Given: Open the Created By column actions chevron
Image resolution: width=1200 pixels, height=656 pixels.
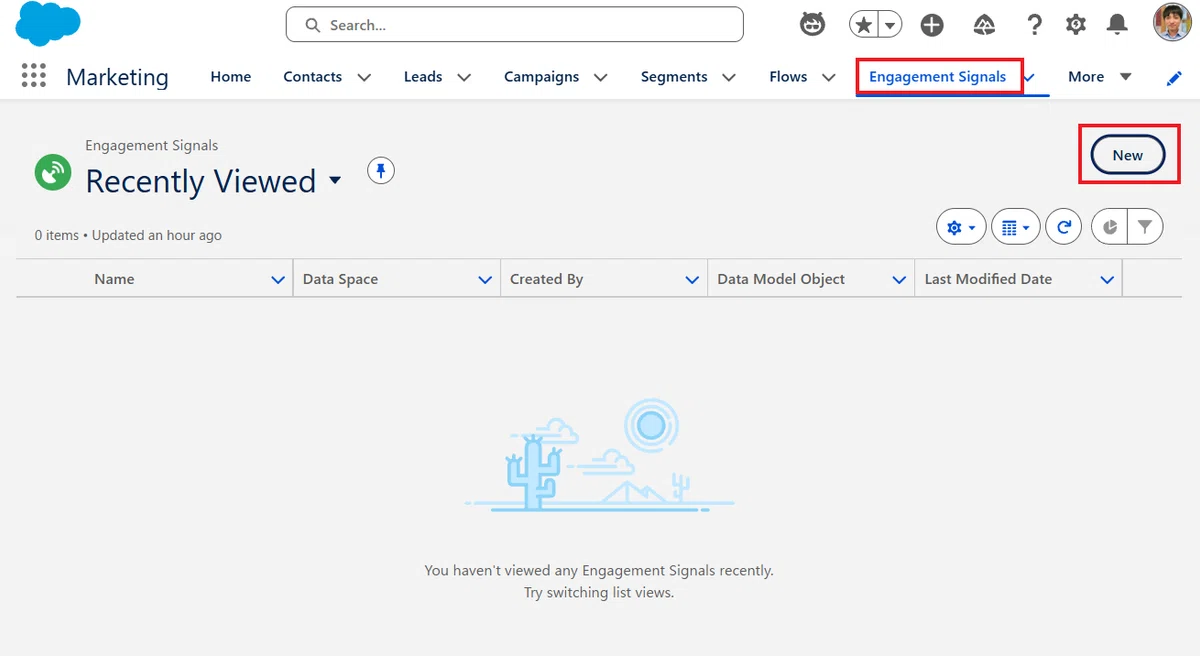Looking at the screenshot, I should tap(692, 280).
